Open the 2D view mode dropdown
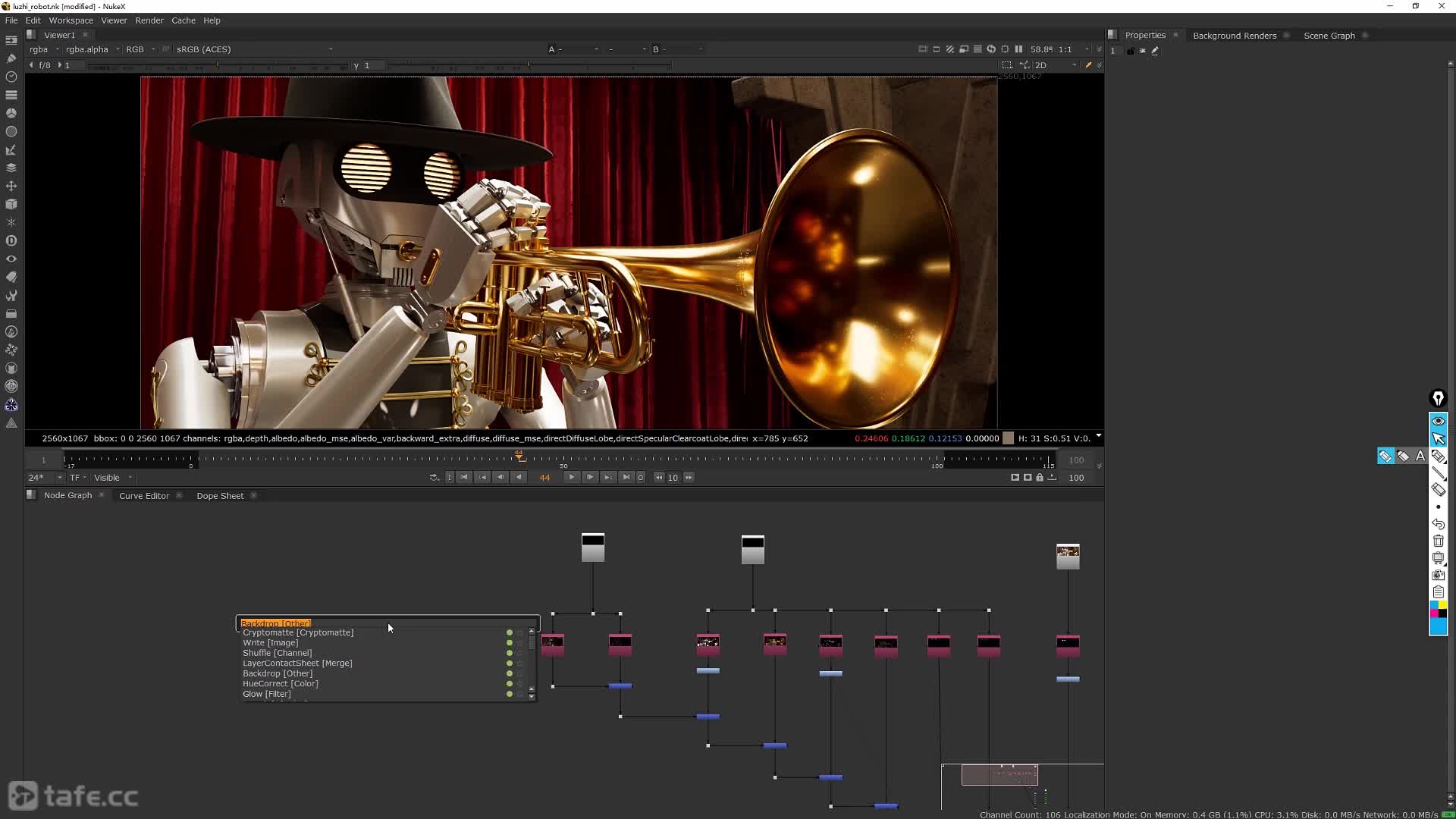Viewport: 1456px width, 819px height. pyautogui.click(x=1056, y=65)
